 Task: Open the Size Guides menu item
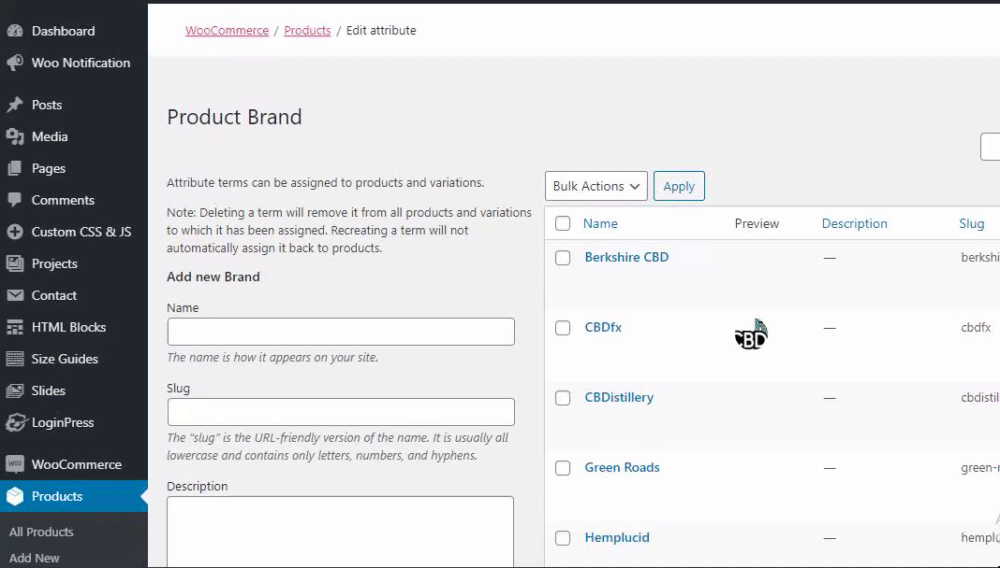pos(64,359)
